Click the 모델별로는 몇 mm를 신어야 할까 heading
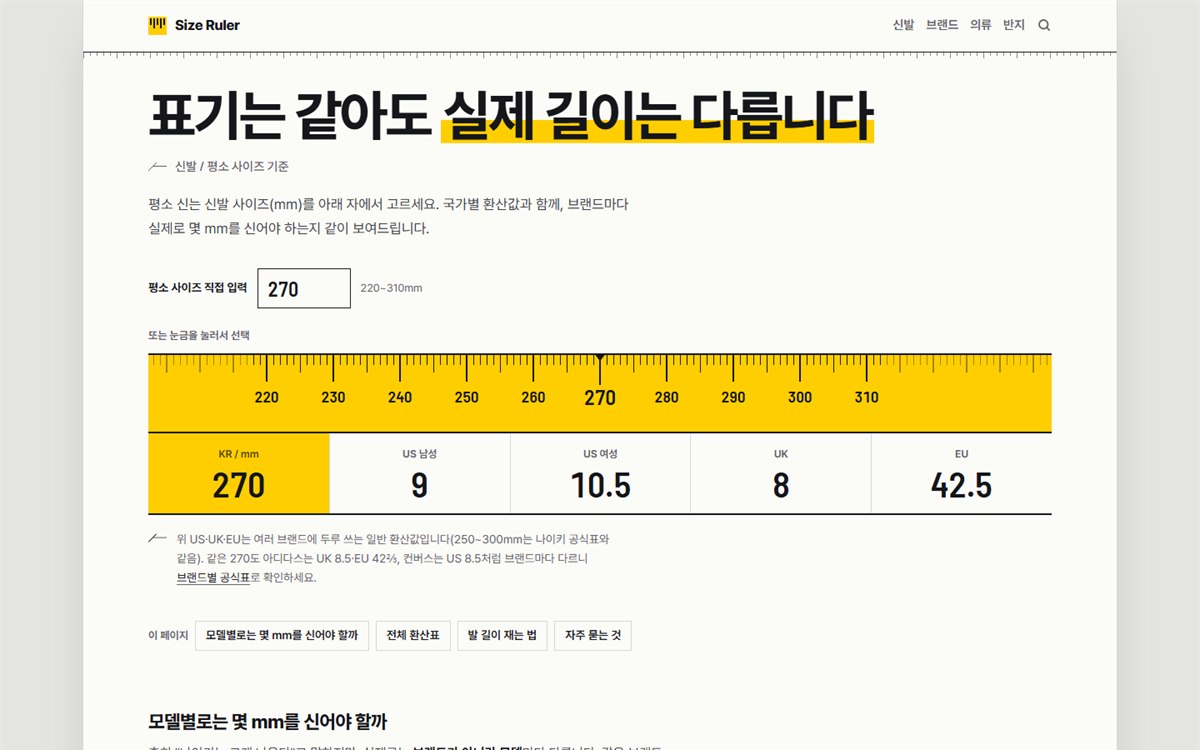The width and height of the screenshot is (1200, 750). 268,721
